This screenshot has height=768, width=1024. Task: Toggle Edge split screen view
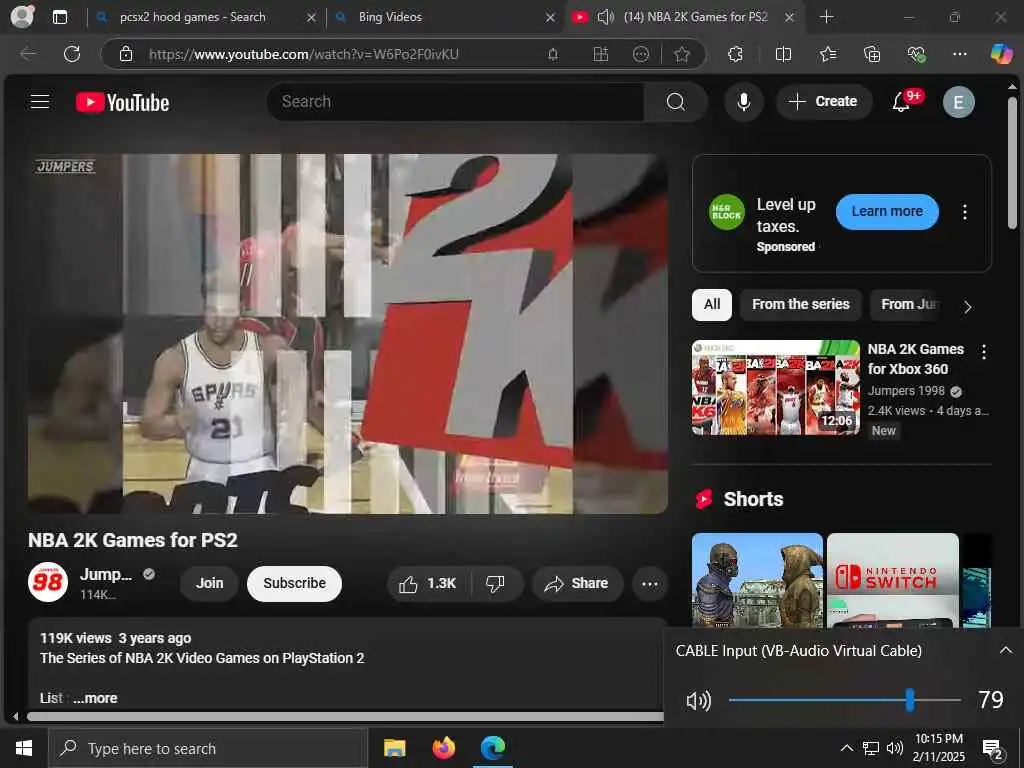coord(783,54)
